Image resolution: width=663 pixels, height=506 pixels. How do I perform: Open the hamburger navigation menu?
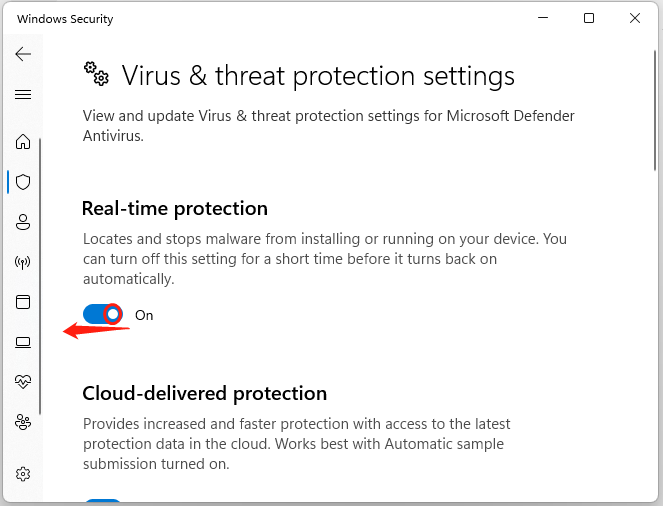tap(23, 95)
